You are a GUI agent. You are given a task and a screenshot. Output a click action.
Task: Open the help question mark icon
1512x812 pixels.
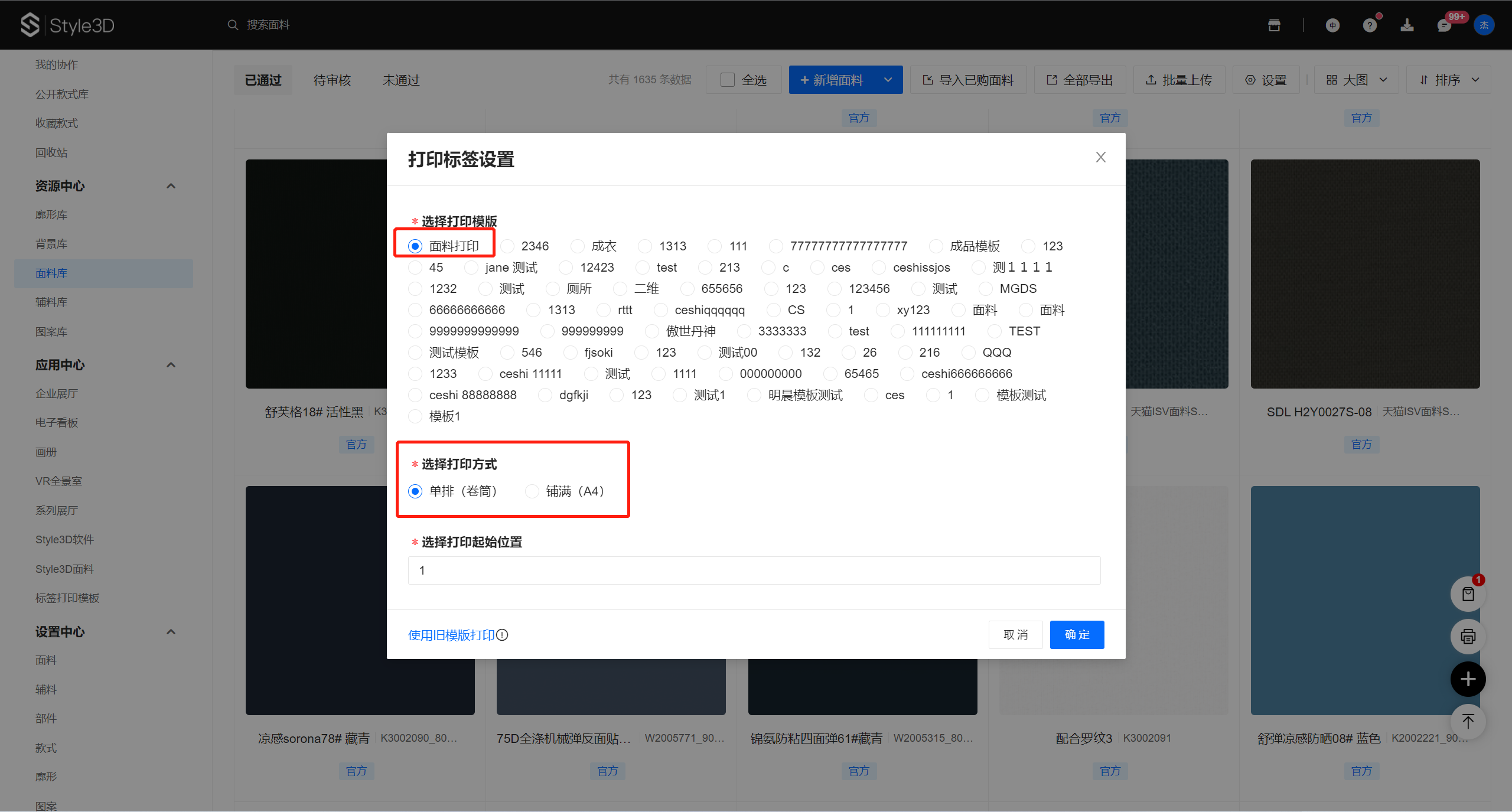(1370, 25)
